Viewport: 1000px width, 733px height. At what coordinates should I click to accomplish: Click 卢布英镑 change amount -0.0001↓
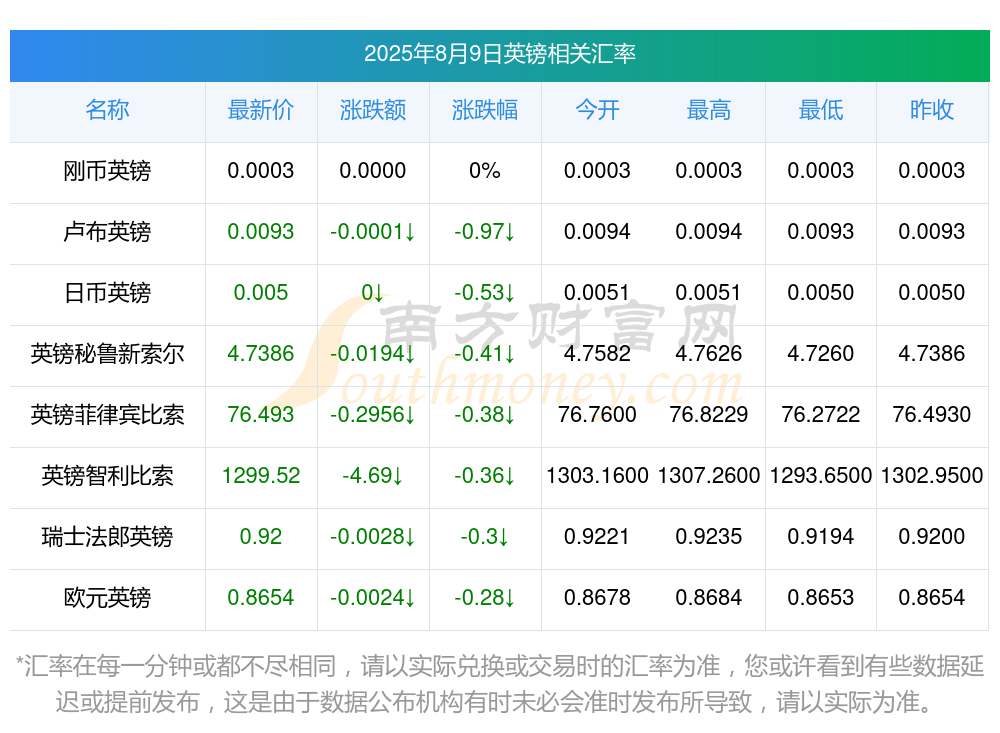(373, 232)
